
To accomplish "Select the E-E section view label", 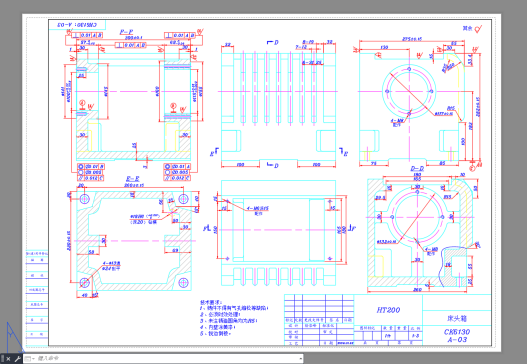I will coord(132,179).
